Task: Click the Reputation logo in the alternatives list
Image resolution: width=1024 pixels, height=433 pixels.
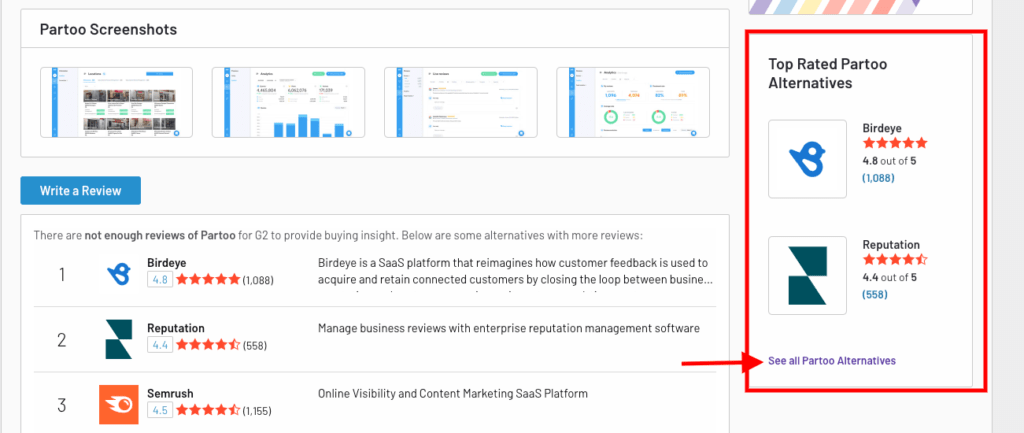Action: [119, 339]
